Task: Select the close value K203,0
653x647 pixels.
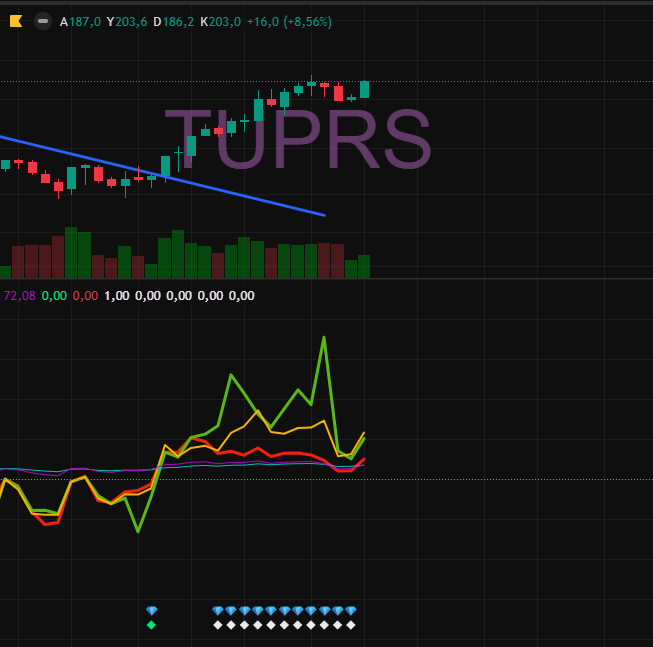Action: 220,22
